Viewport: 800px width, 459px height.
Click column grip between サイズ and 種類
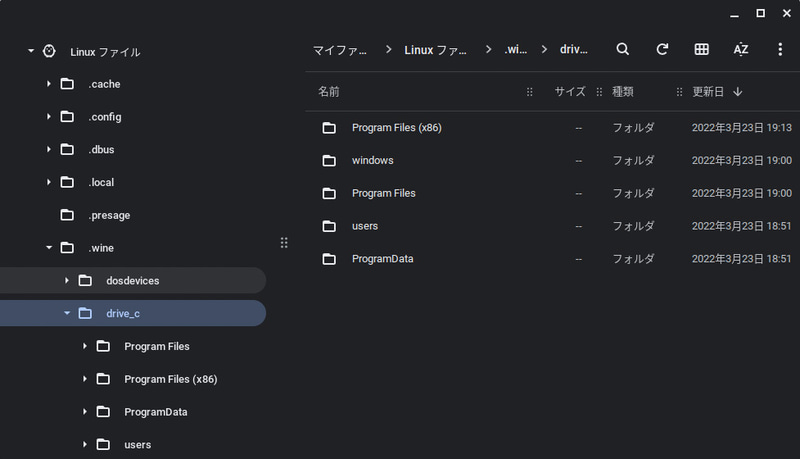click(x=599, y=92)
